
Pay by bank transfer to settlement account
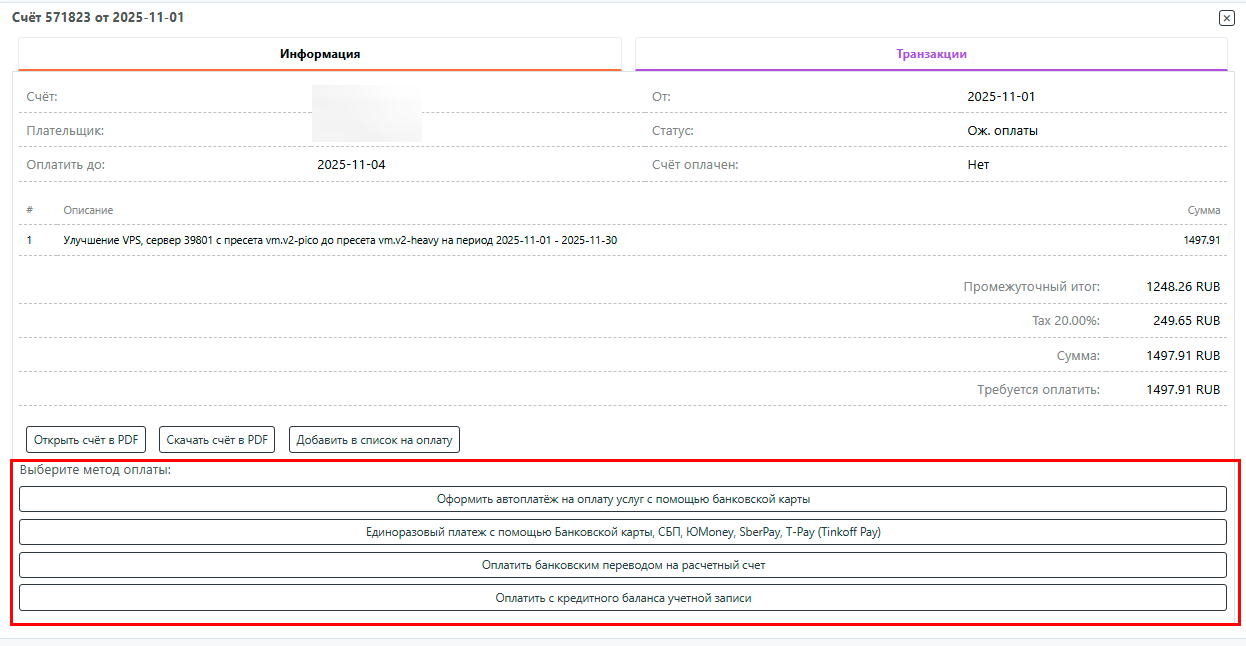pos(622,565)
